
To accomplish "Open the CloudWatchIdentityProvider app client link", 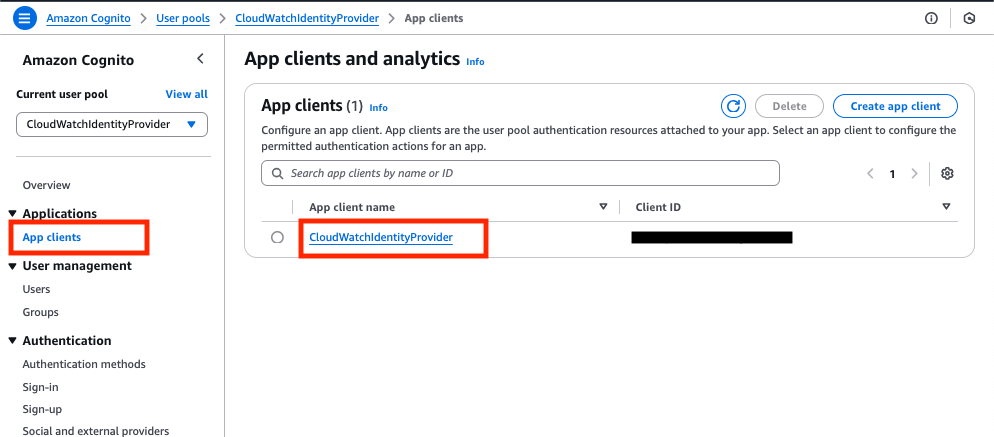I will click(381, 237).
